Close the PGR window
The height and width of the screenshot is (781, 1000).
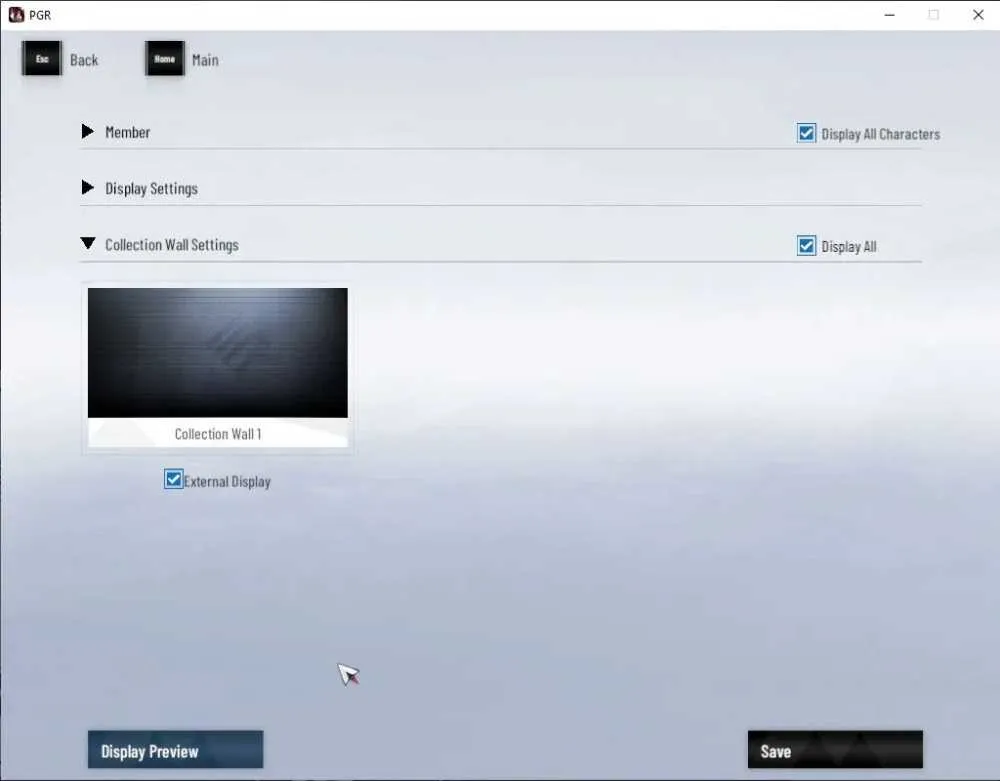[978, 15]
